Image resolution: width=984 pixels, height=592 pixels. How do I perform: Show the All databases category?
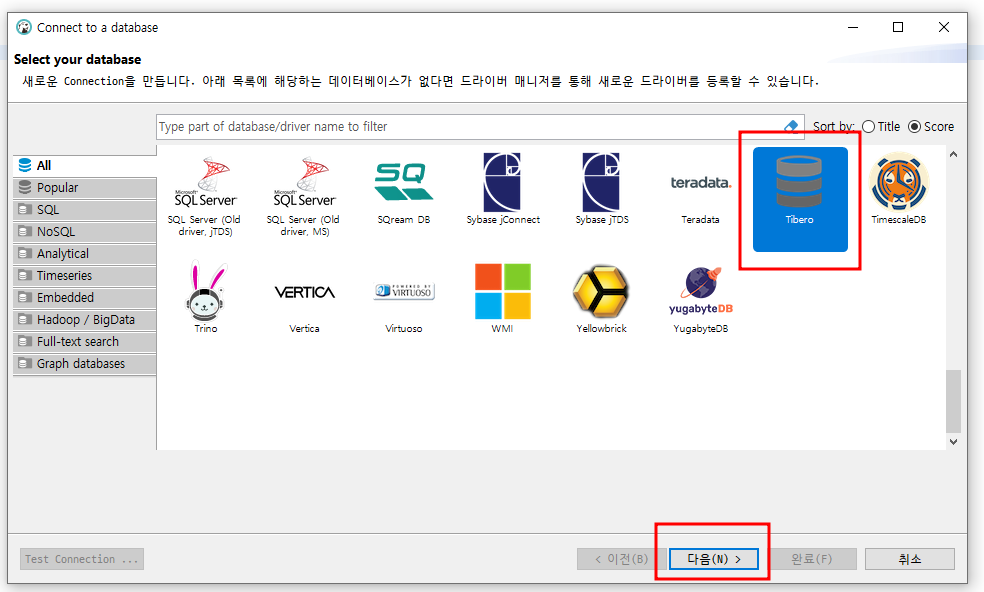pos(85,166)
